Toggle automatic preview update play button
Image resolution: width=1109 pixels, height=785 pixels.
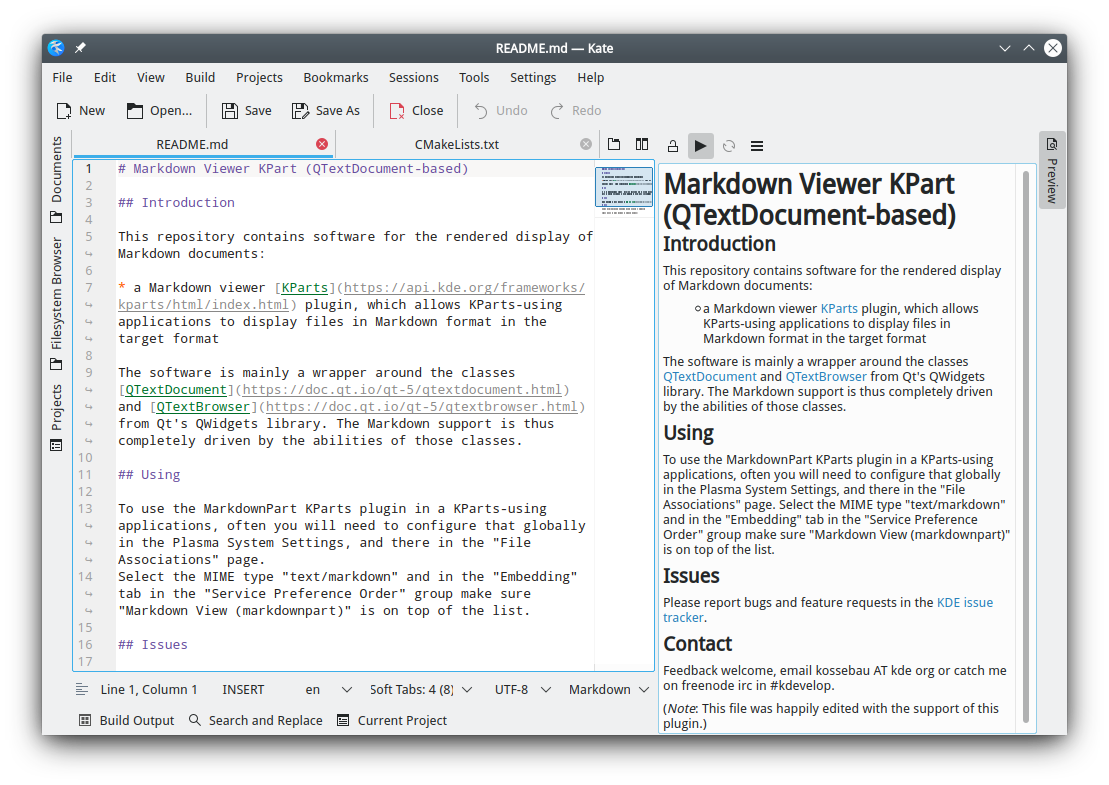tap(701, 146)
